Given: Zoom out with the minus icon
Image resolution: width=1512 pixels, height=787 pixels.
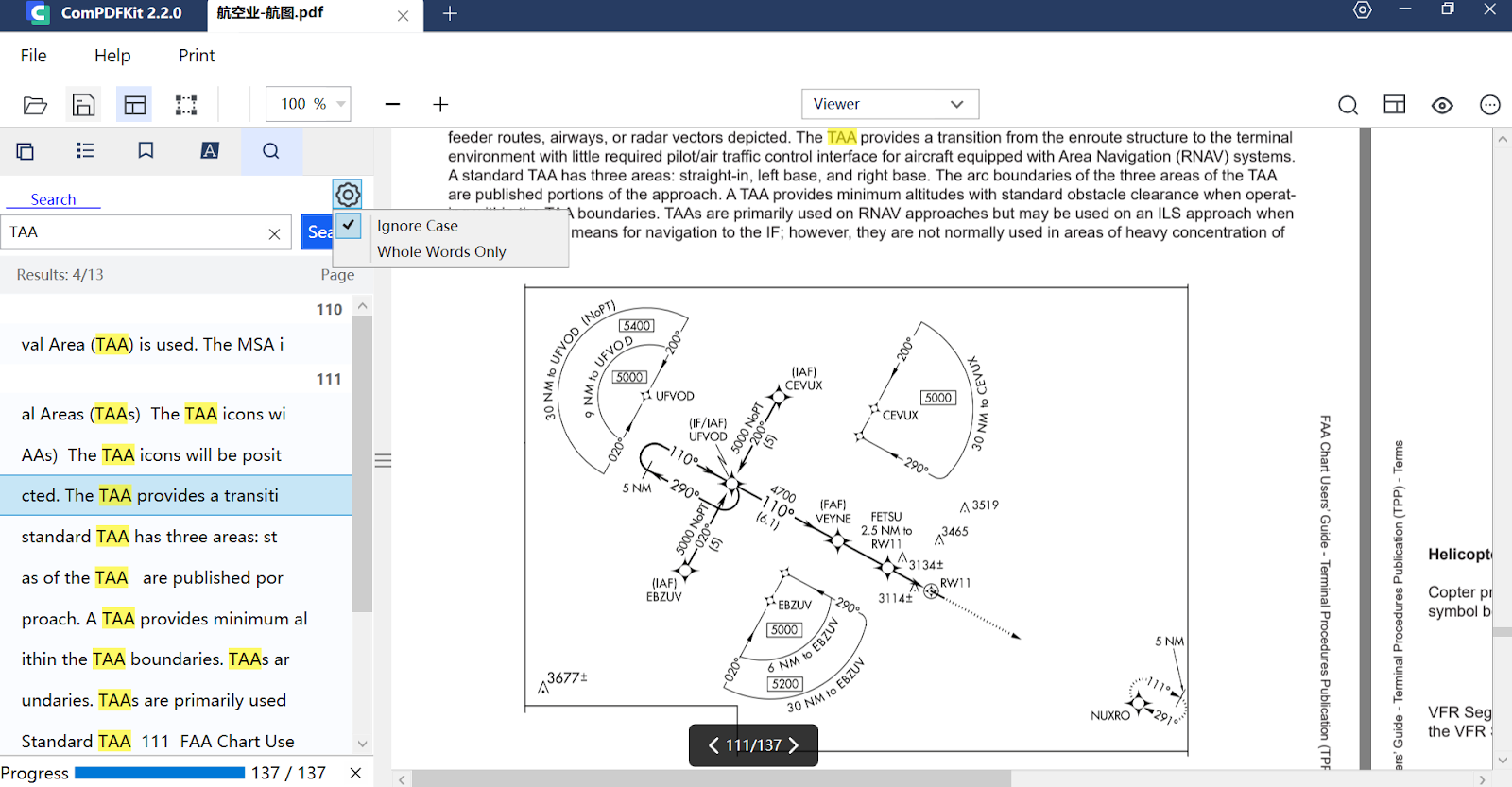Looking at the screenshot, I should point(393,104).
